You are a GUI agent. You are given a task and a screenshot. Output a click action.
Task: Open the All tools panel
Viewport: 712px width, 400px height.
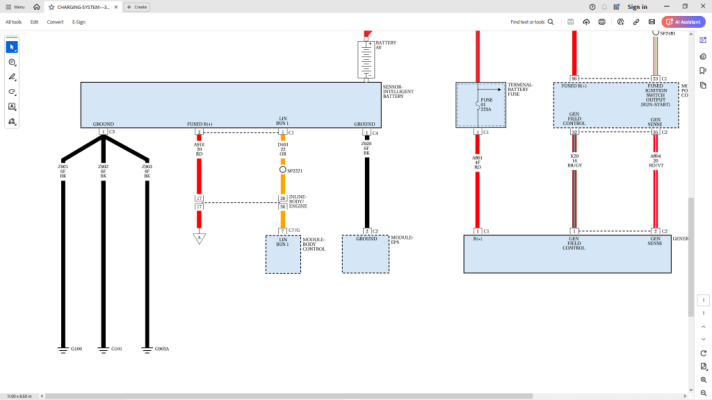(14, 22)
